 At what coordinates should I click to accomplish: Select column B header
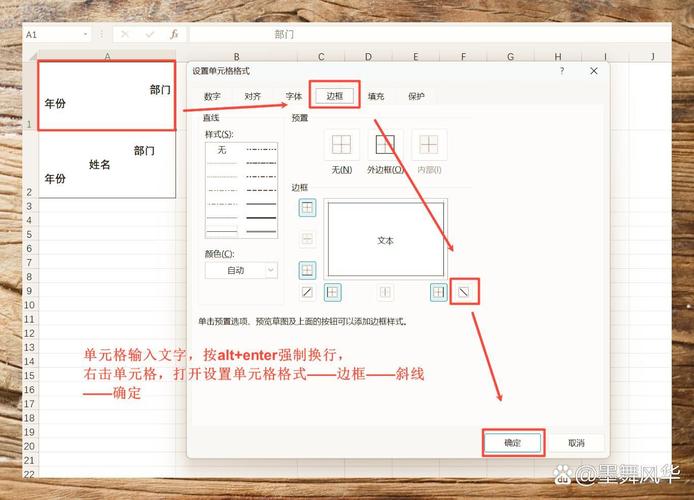[237, 57]
